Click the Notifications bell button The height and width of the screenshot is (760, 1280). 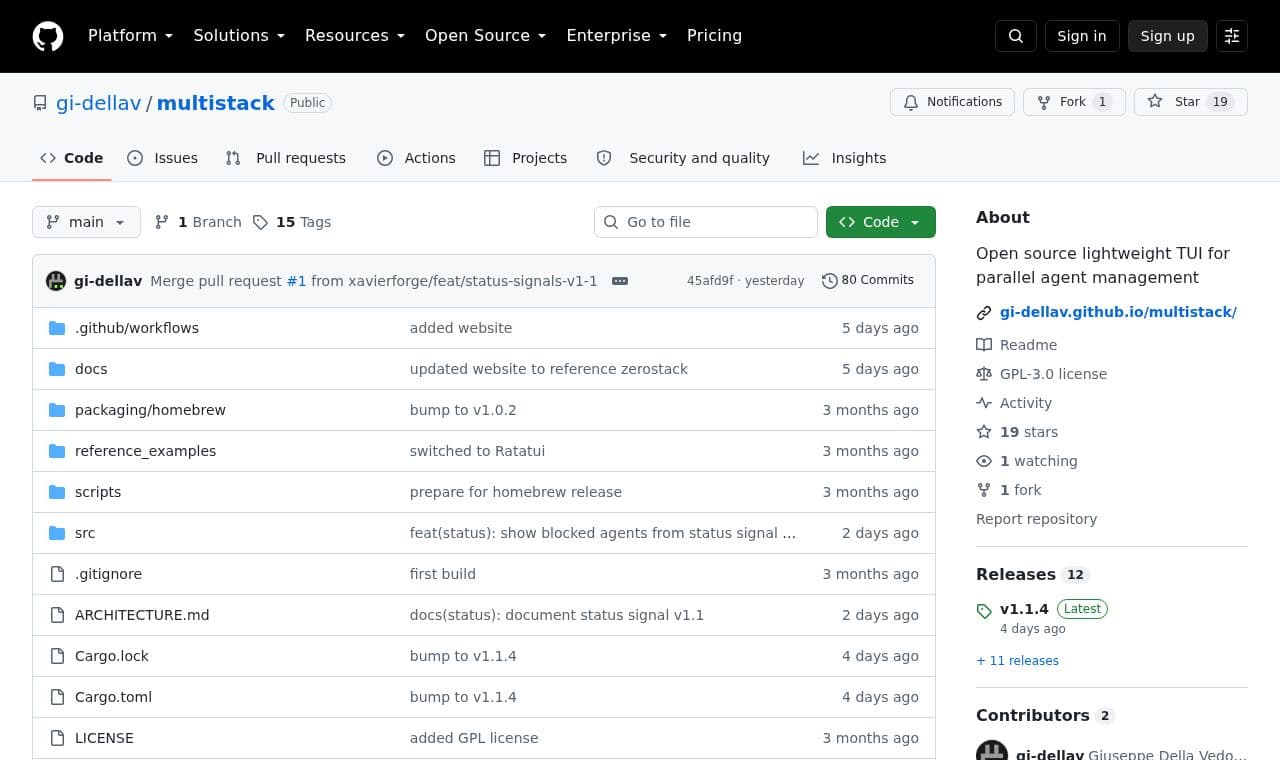coord(952,102)
